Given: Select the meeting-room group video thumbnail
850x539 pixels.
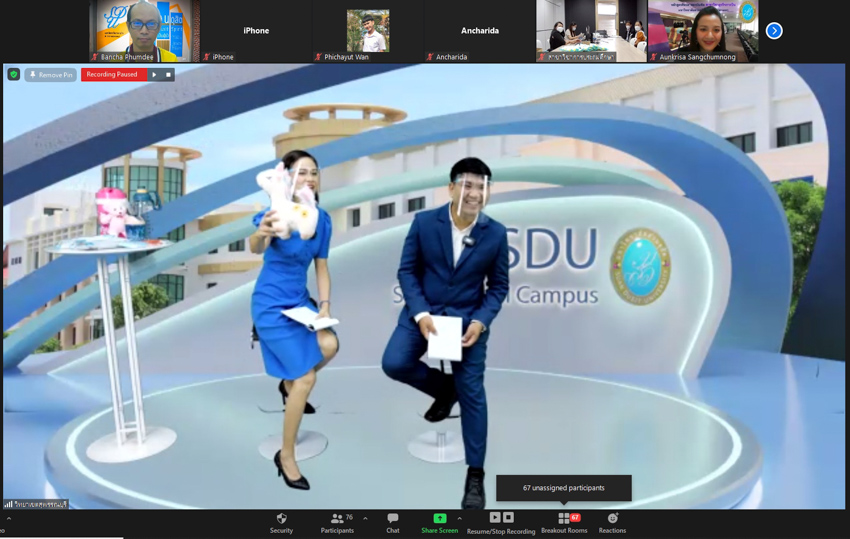Looking at the screenshot, I should click(591, 30).
